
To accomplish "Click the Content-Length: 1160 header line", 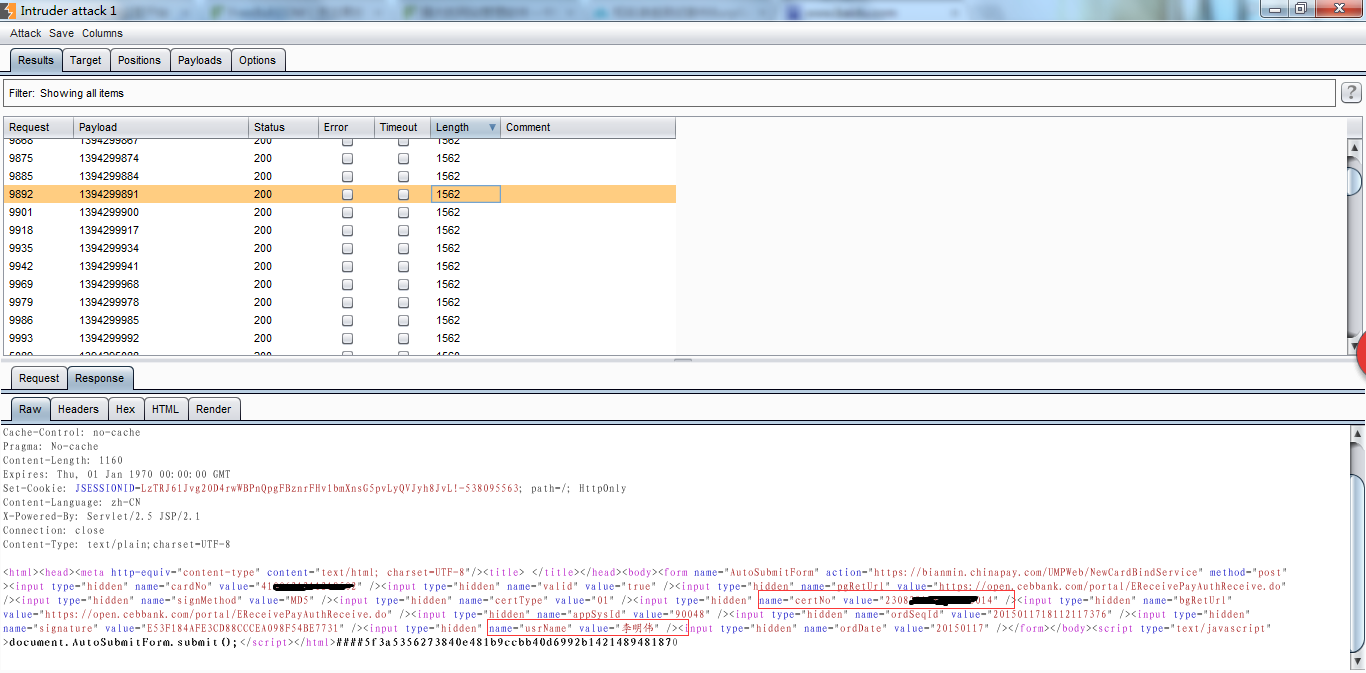I will pyautogui.click(x=63, y=460).
